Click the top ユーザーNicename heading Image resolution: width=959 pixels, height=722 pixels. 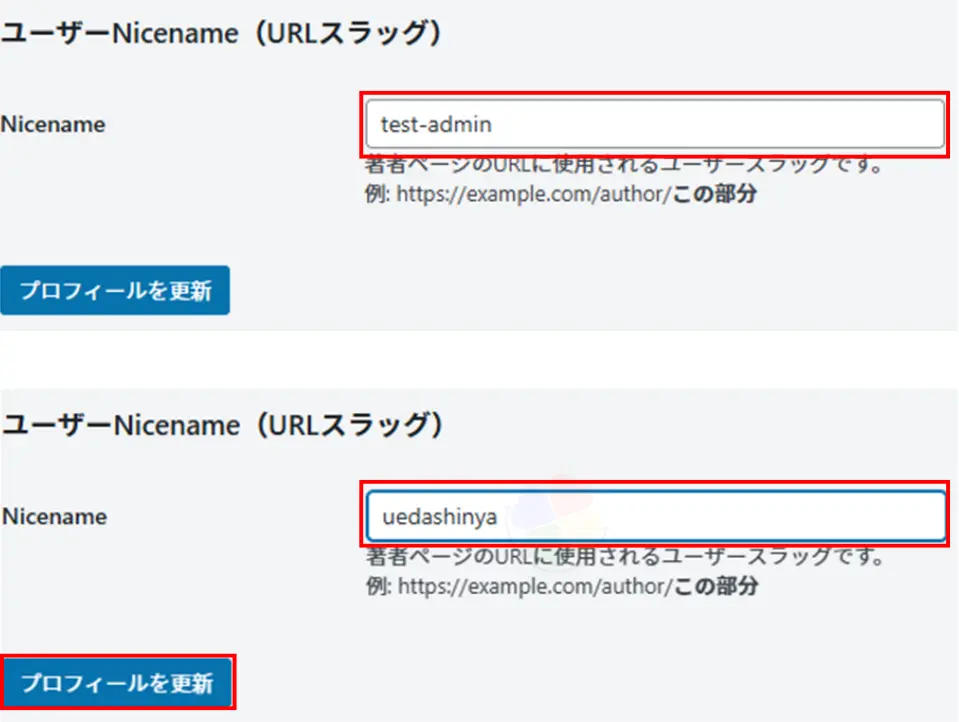tap(221, 33)
